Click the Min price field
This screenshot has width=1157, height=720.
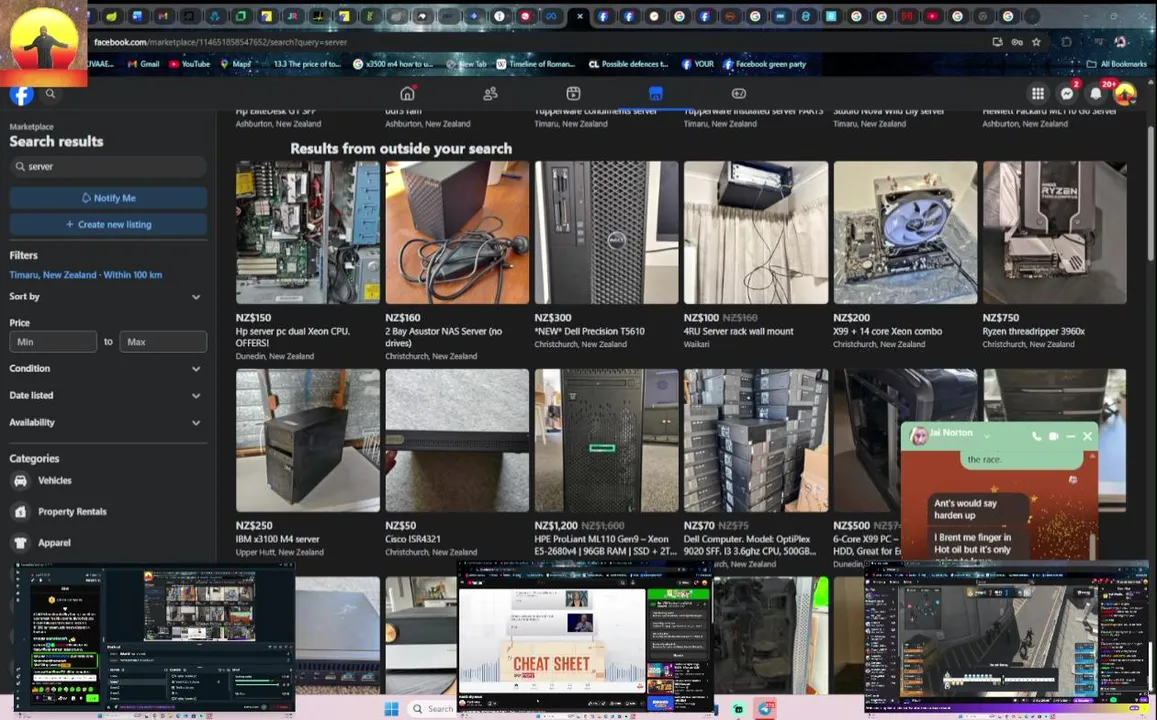pyautogui.click(x=52, y=342)
